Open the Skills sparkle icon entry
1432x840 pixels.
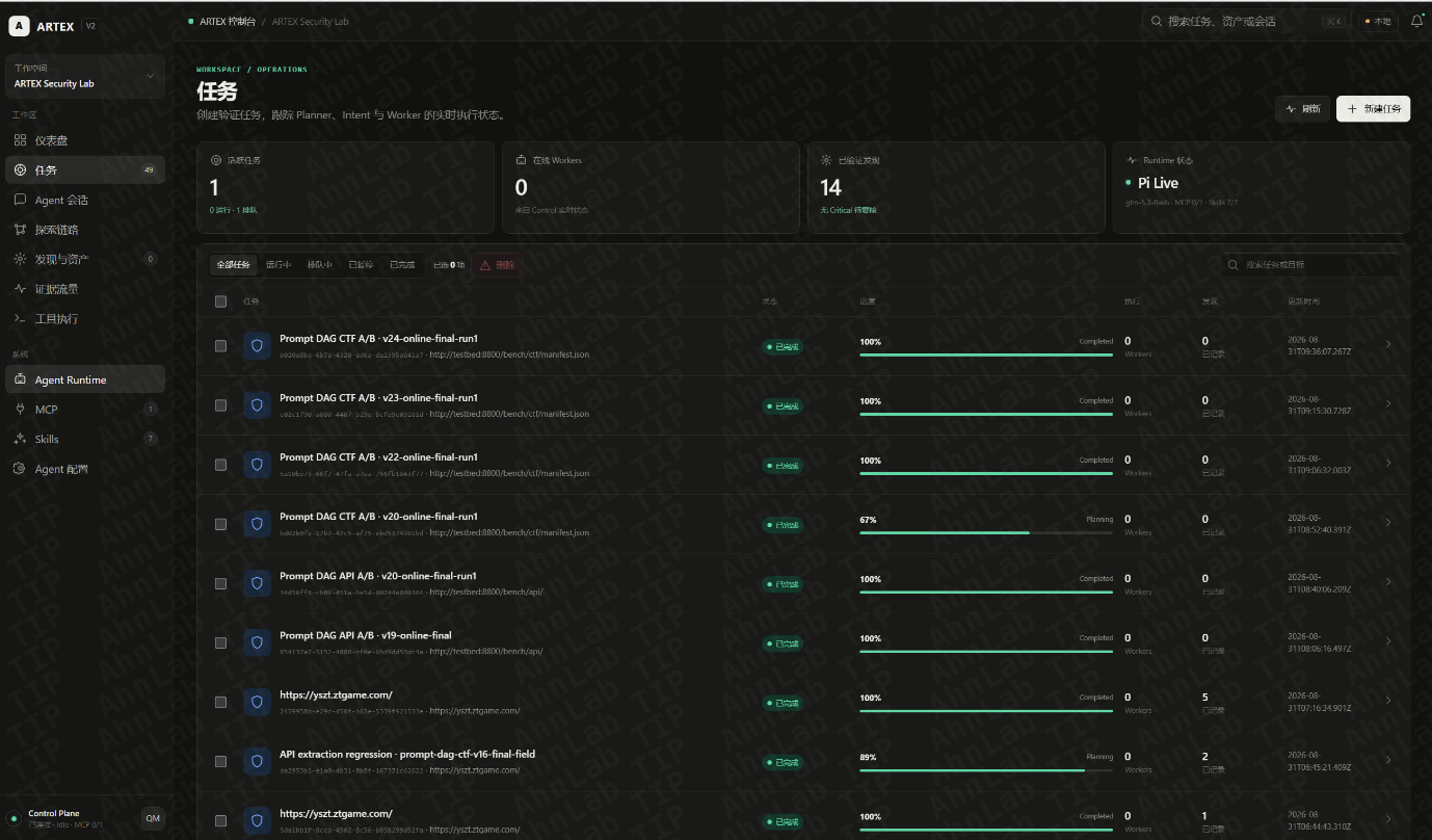tap(20, 438)
